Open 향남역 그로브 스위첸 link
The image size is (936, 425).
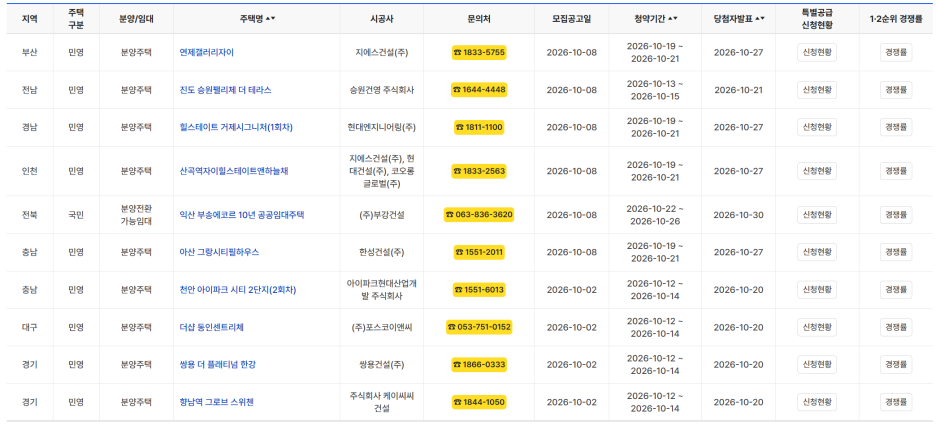tap(216, 402)
